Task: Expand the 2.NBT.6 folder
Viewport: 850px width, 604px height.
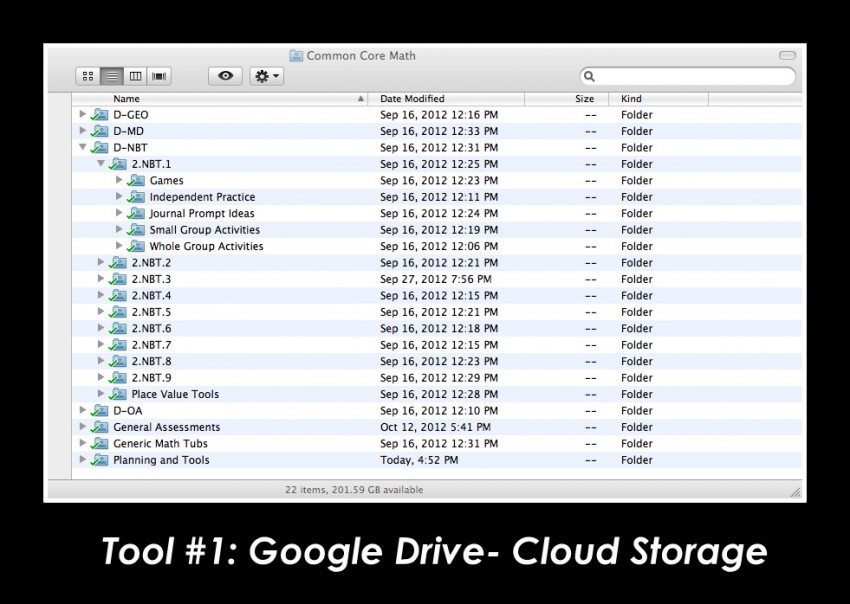Action: 101,327
